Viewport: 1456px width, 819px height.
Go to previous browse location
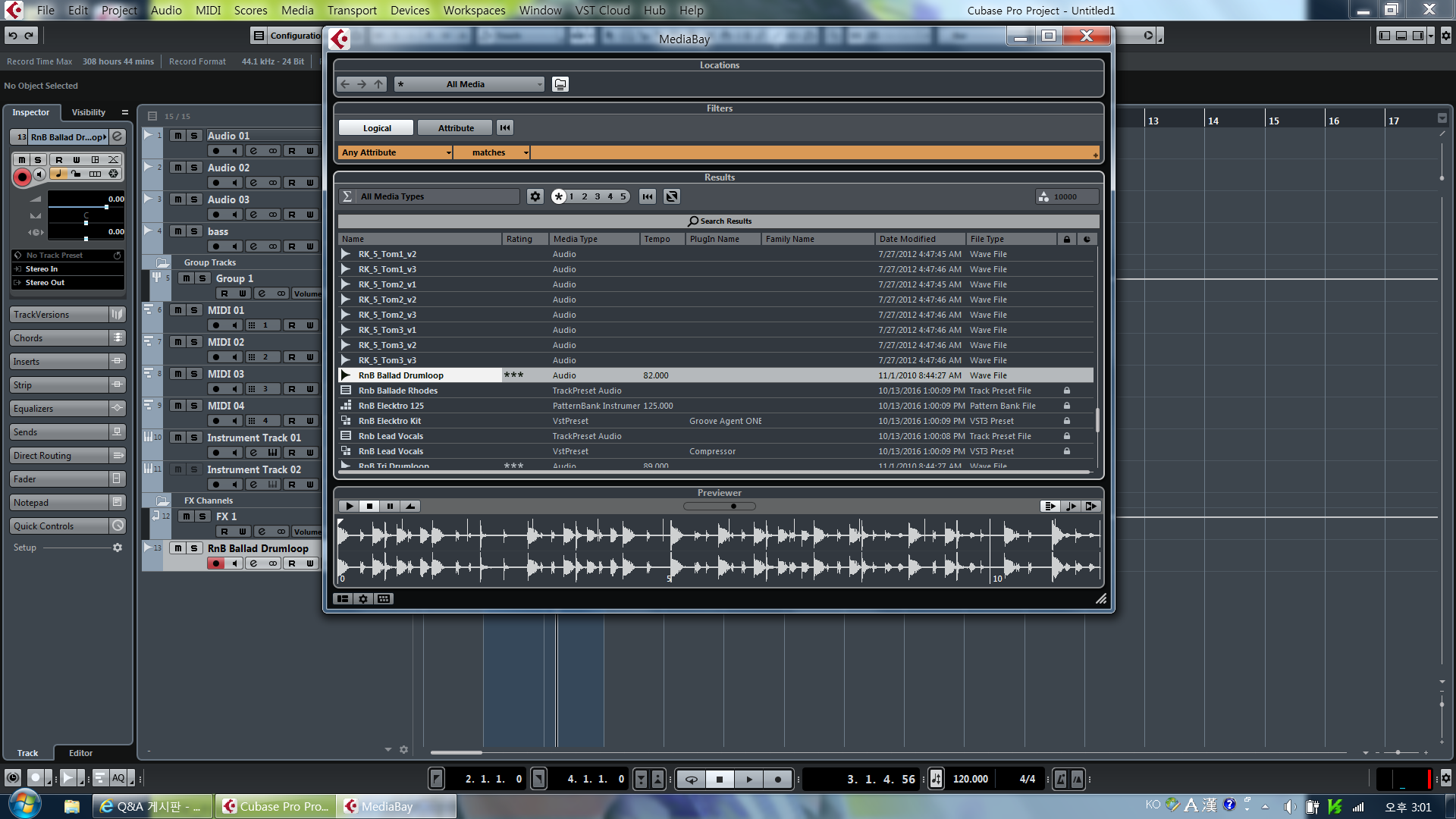(345, 84)
